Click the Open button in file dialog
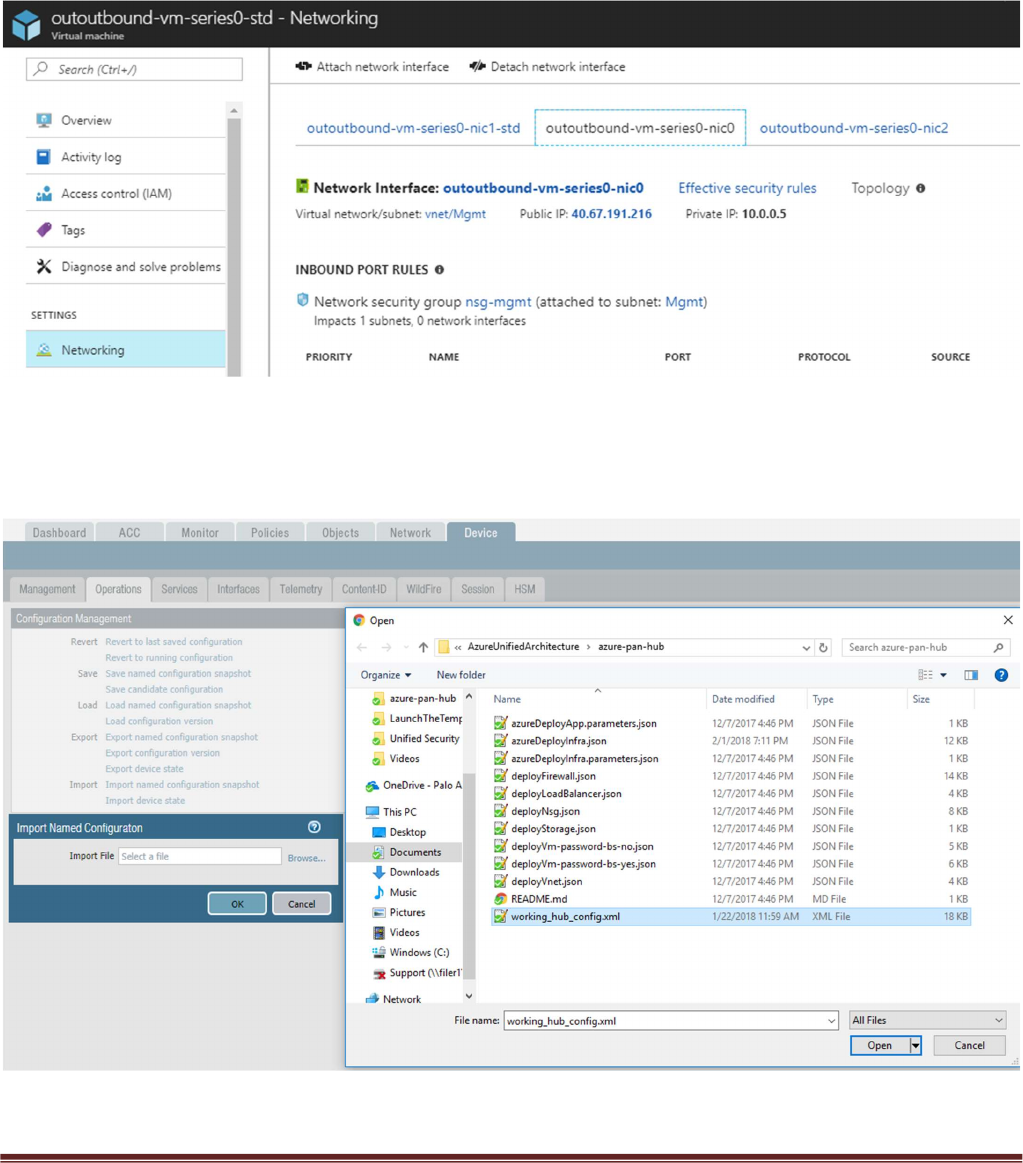The width and height of the screenshot is (1023, 1163). (880, 1046)
